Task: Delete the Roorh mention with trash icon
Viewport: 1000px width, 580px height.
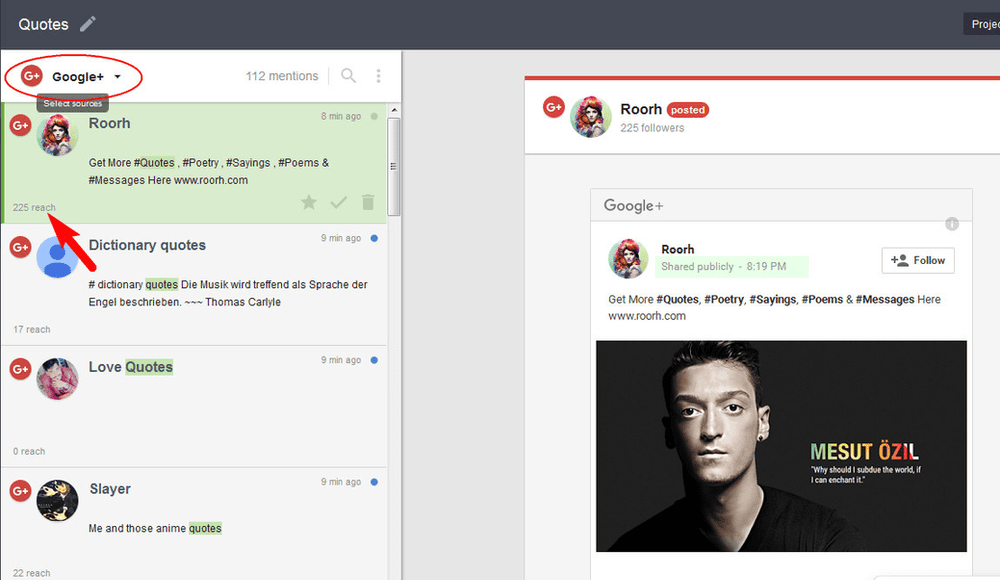Action: pyautogui.click(x=368, y=202)
